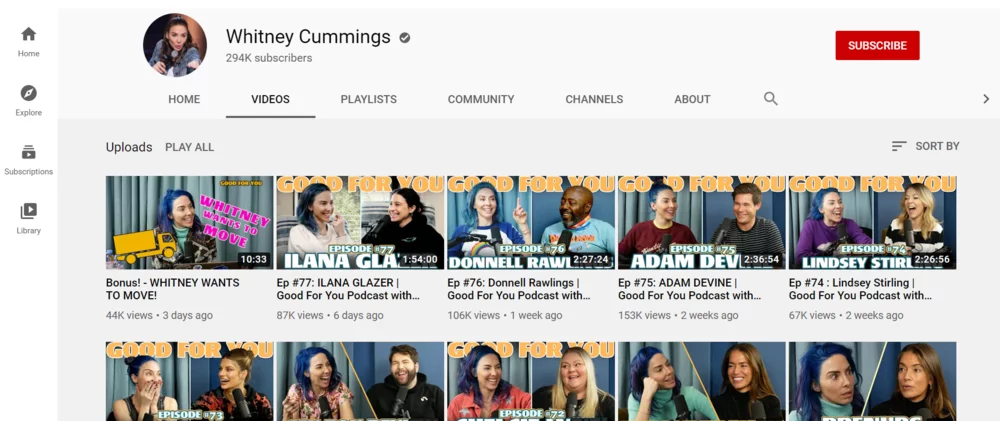Open Ep #77 Ilana Glazer title link

[348, 289]
